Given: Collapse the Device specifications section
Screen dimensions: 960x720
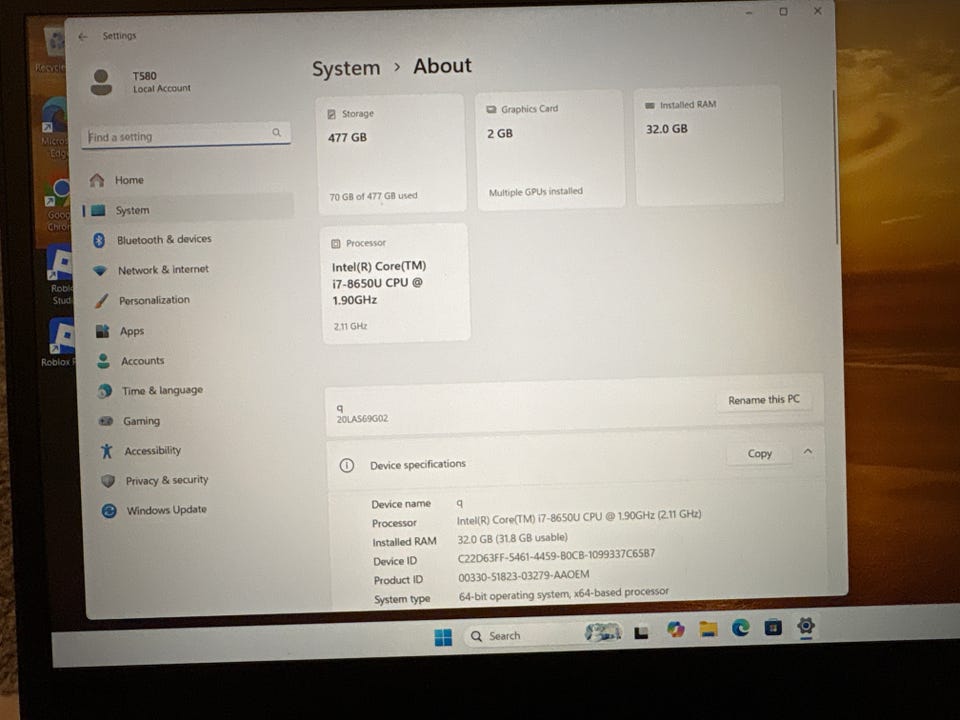Looking at the screenshot, I should click(808, 451).
